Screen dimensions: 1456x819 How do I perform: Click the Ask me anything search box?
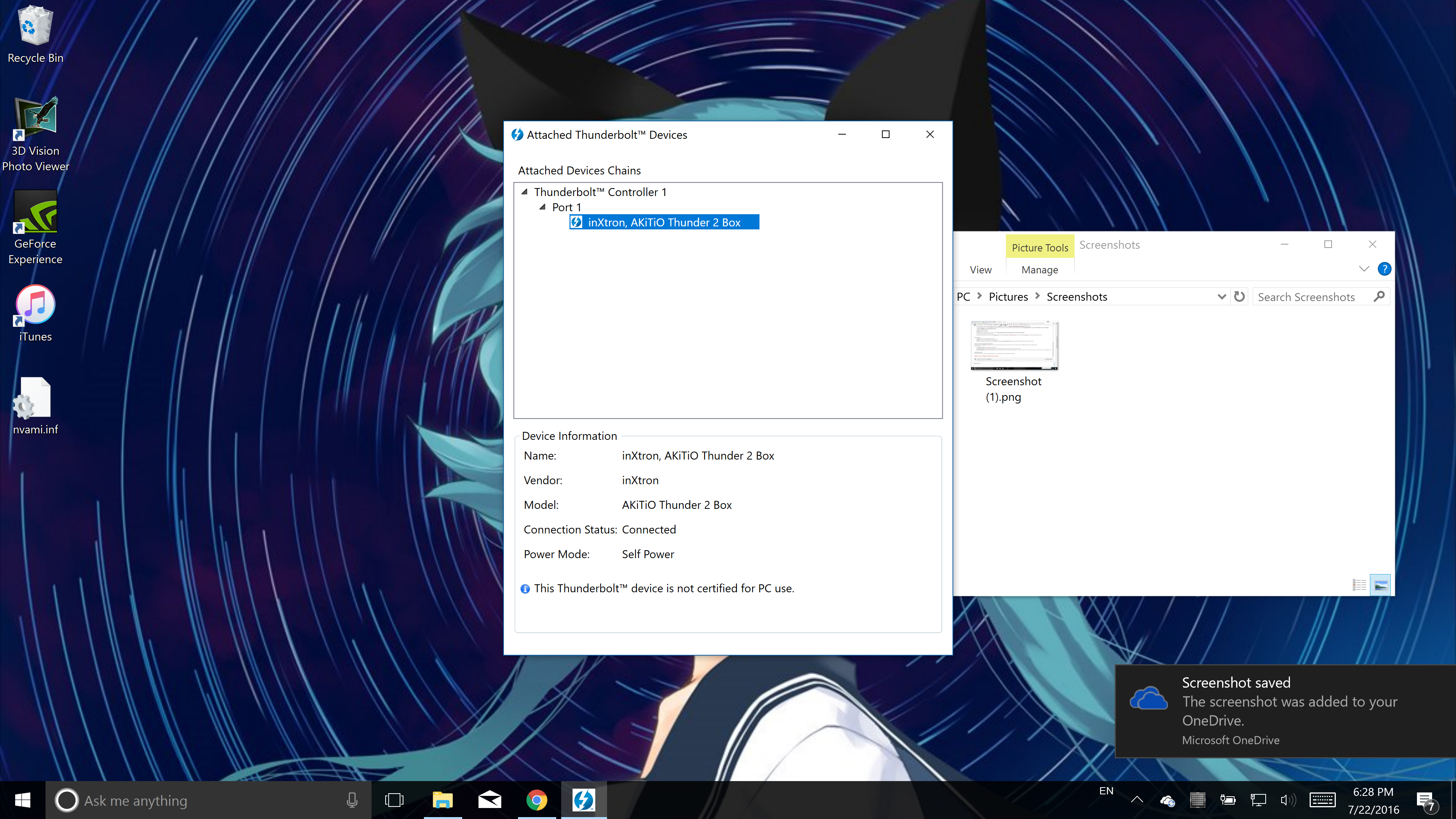coord(209,800)
